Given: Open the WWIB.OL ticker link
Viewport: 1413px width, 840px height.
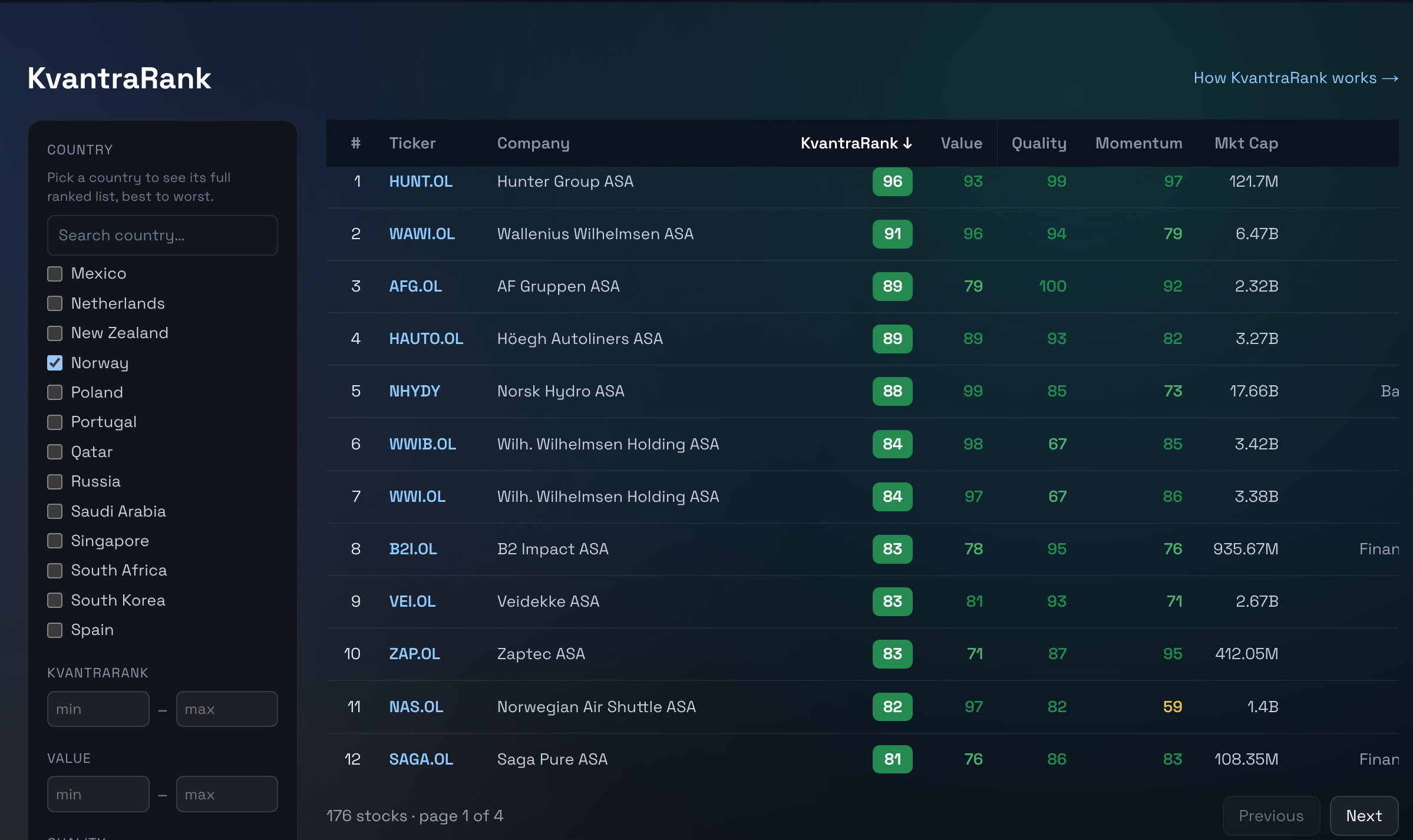Looking at the screenshot, I should (422, 444).
